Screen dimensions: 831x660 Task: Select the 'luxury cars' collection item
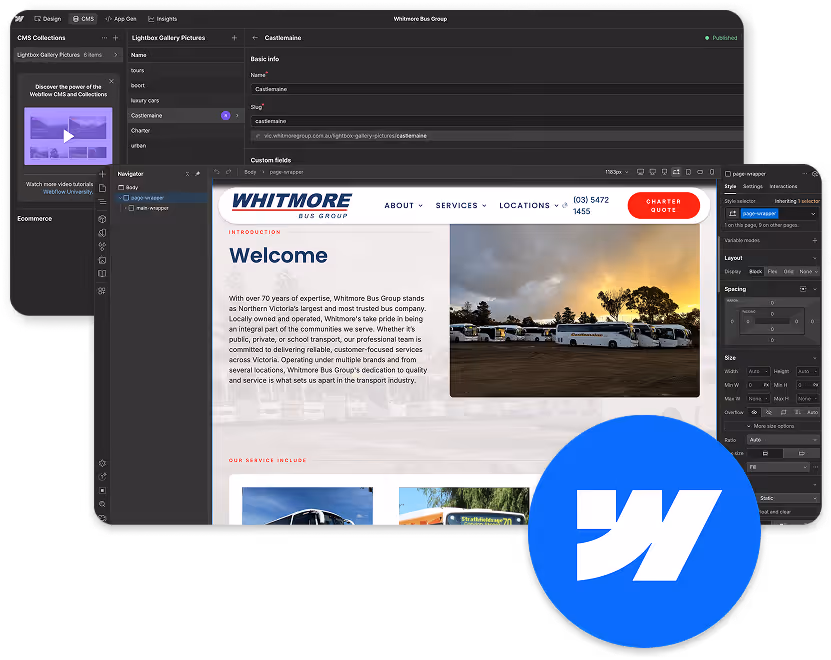click(185, 100)
